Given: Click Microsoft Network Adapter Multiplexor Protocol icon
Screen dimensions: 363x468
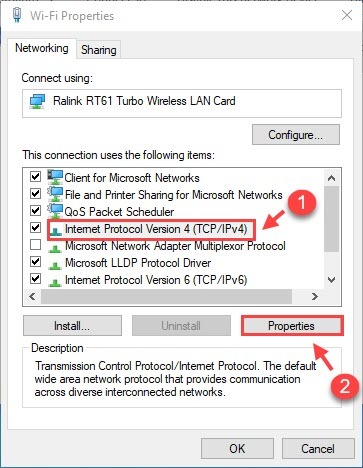Looking at the screenshot, I should 55,247.
